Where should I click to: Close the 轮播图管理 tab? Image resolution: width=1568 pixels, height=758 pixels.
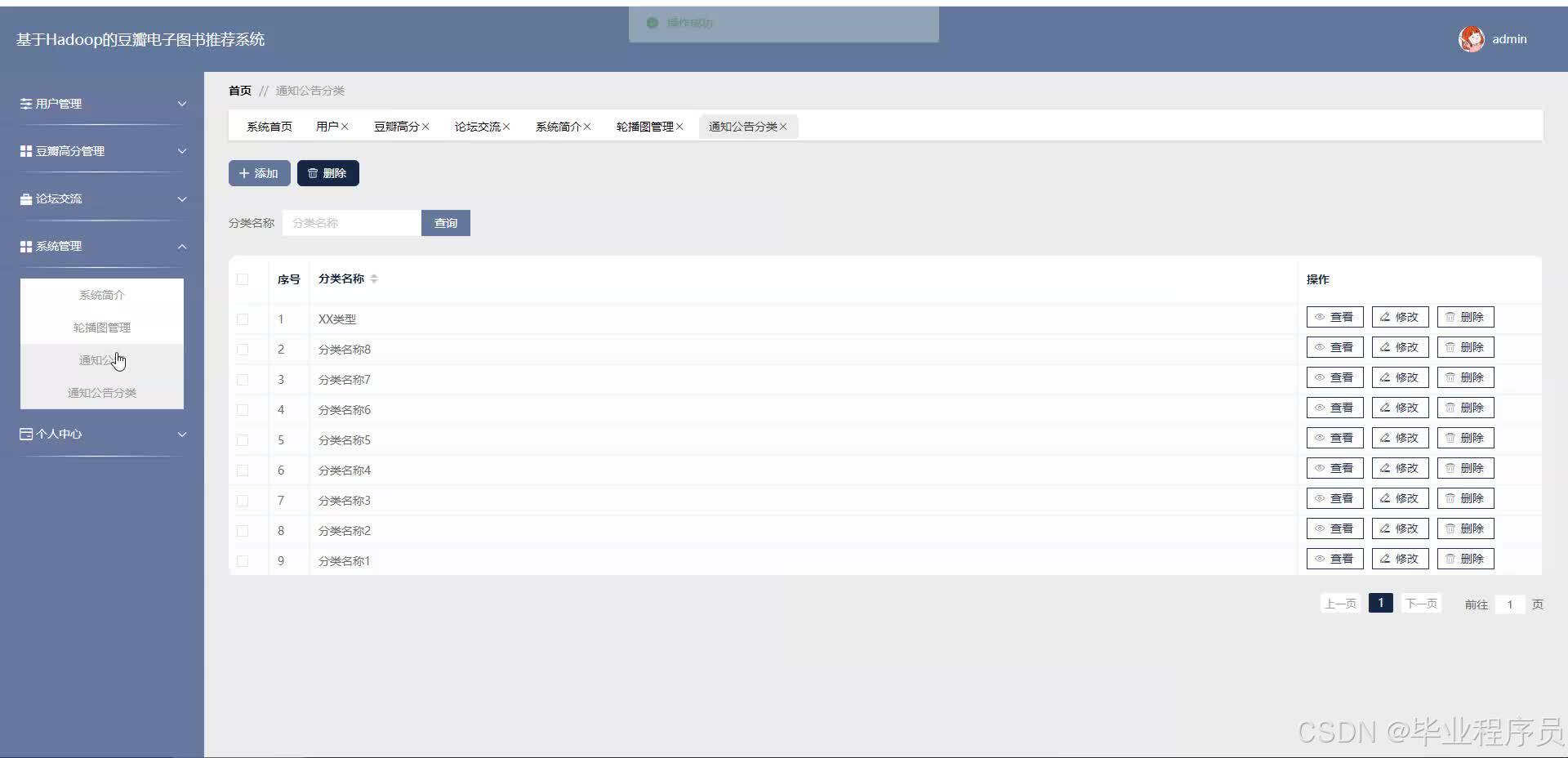tap(679, 127)
